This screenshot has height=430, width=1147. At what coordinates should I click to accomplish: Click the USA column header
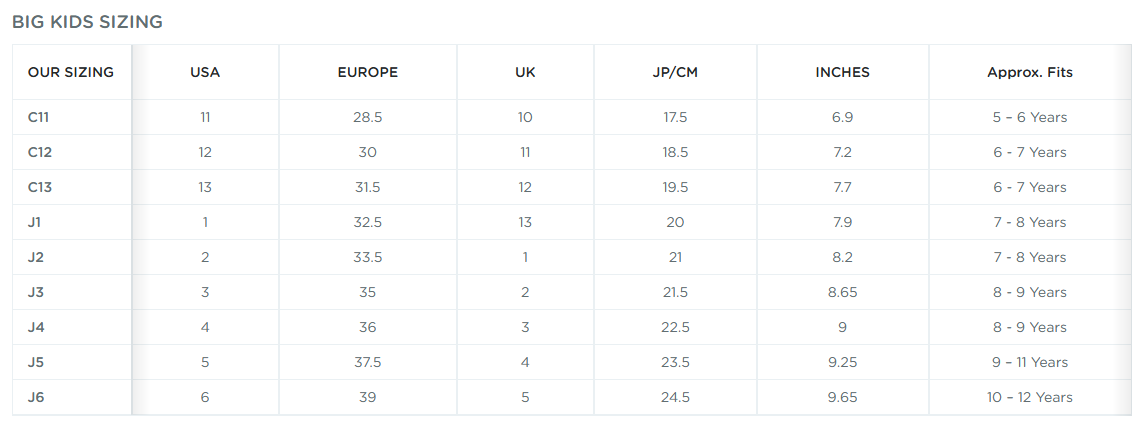coord(205,72)
